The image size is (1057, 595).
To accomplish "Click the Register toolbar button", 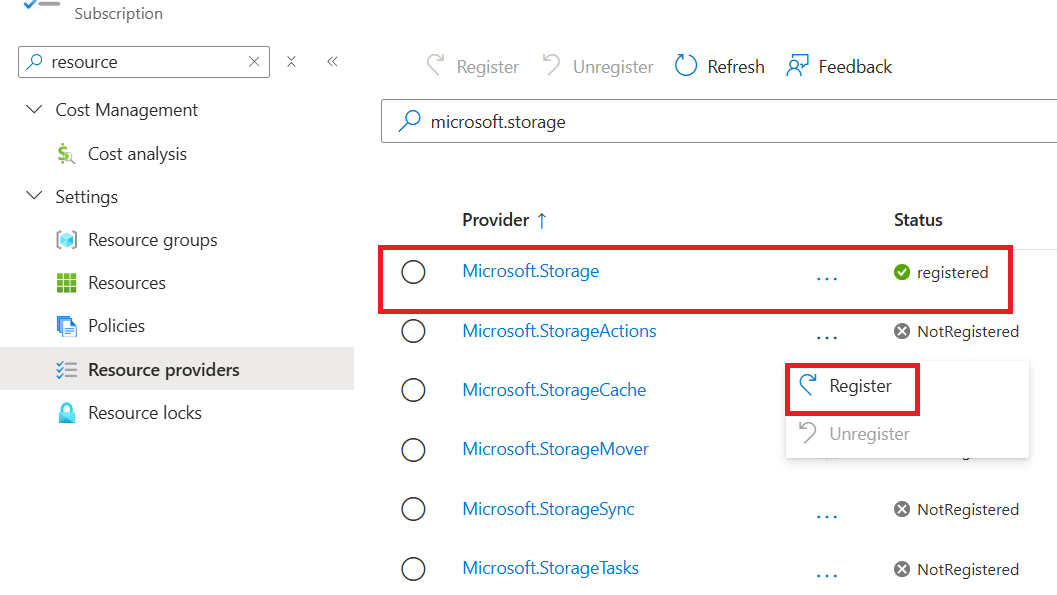I will pos(473,67).
